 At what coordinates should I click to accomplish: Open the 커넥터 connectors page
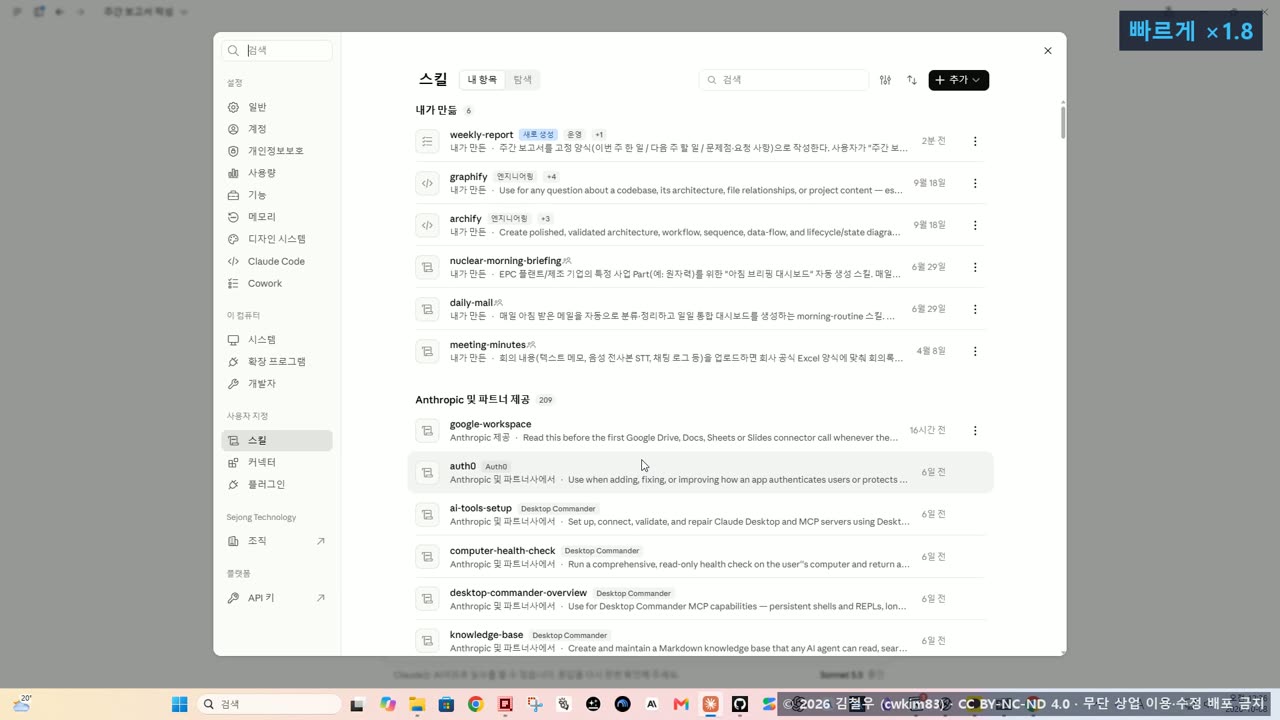[x=276, y=462]
